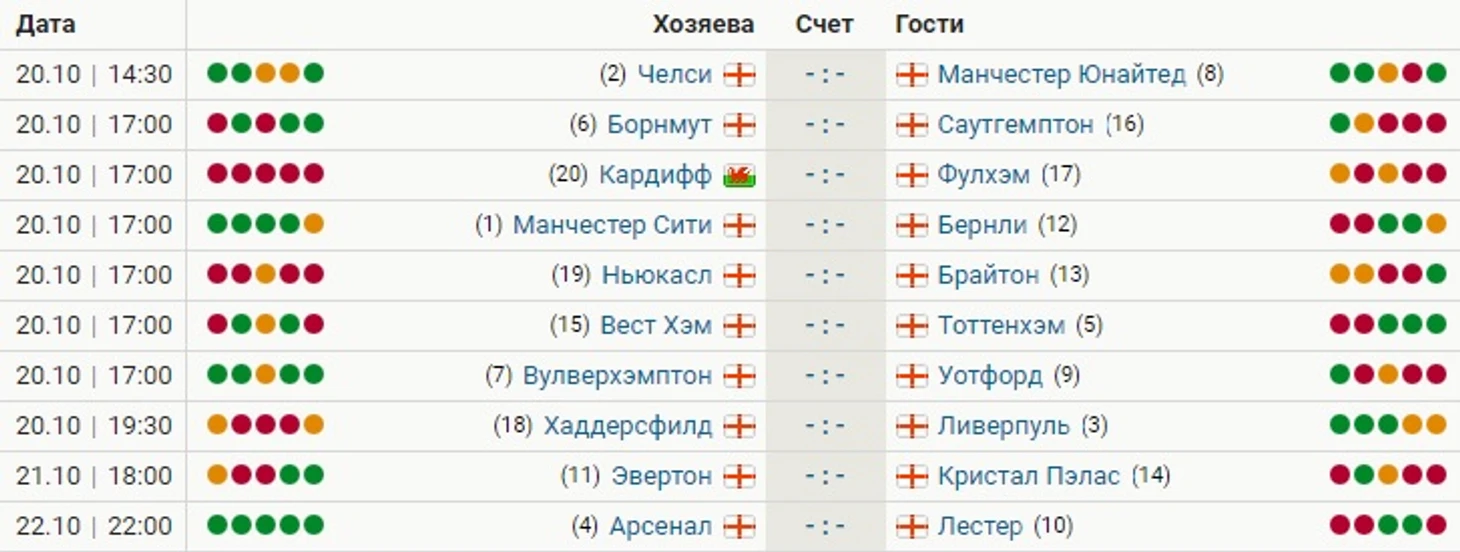Click the Счет column header
Screen dimensions: 1460x552
824,24
